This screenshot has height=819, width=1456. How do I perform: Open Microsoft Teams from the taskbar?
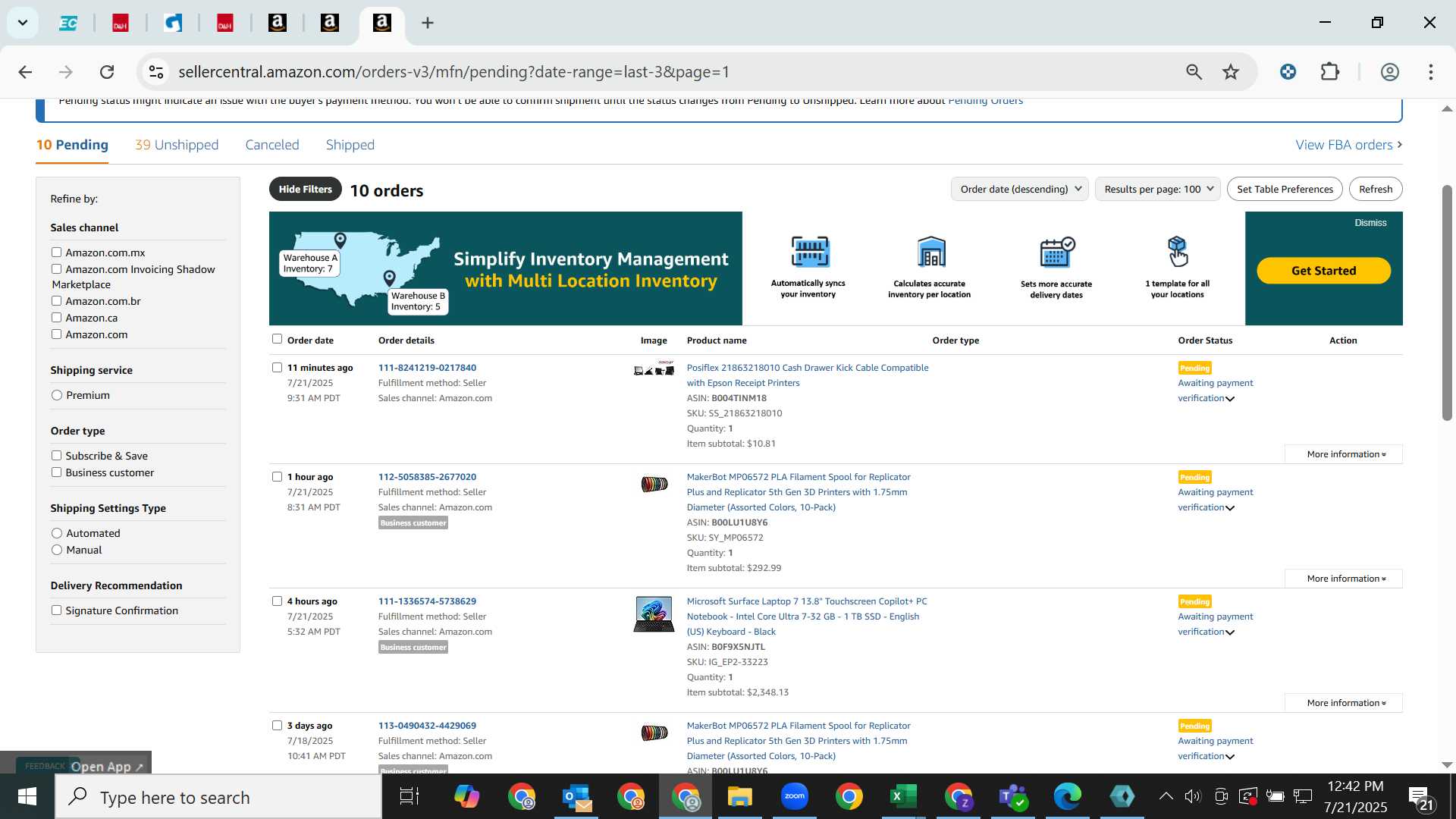tap(1012, 797)
